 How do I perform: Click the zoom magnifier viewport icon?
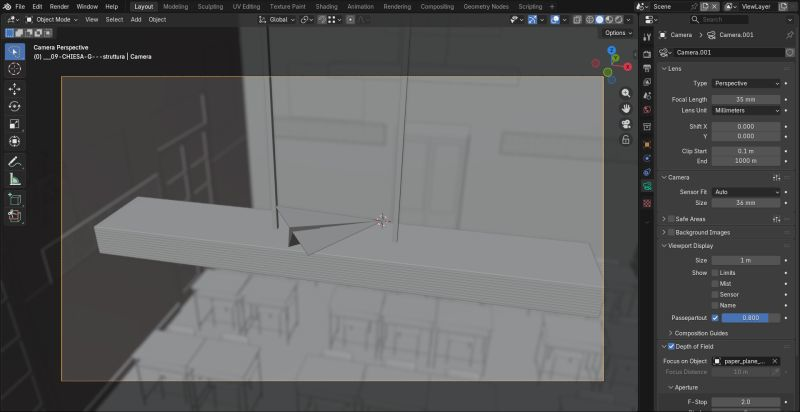point(626,93)
